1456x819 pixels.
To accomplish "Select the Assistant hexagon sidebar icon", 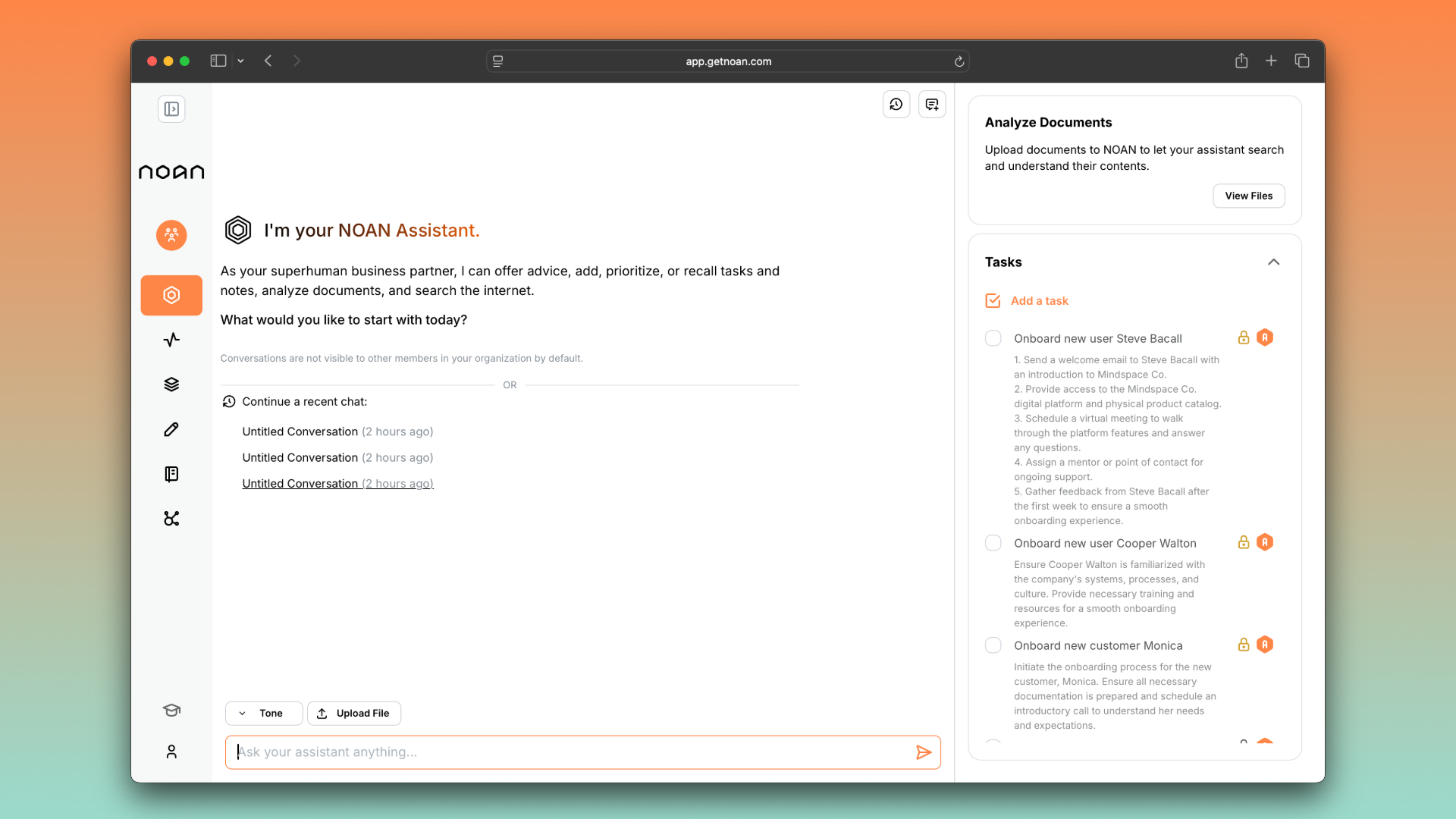I will coord(171,295).
